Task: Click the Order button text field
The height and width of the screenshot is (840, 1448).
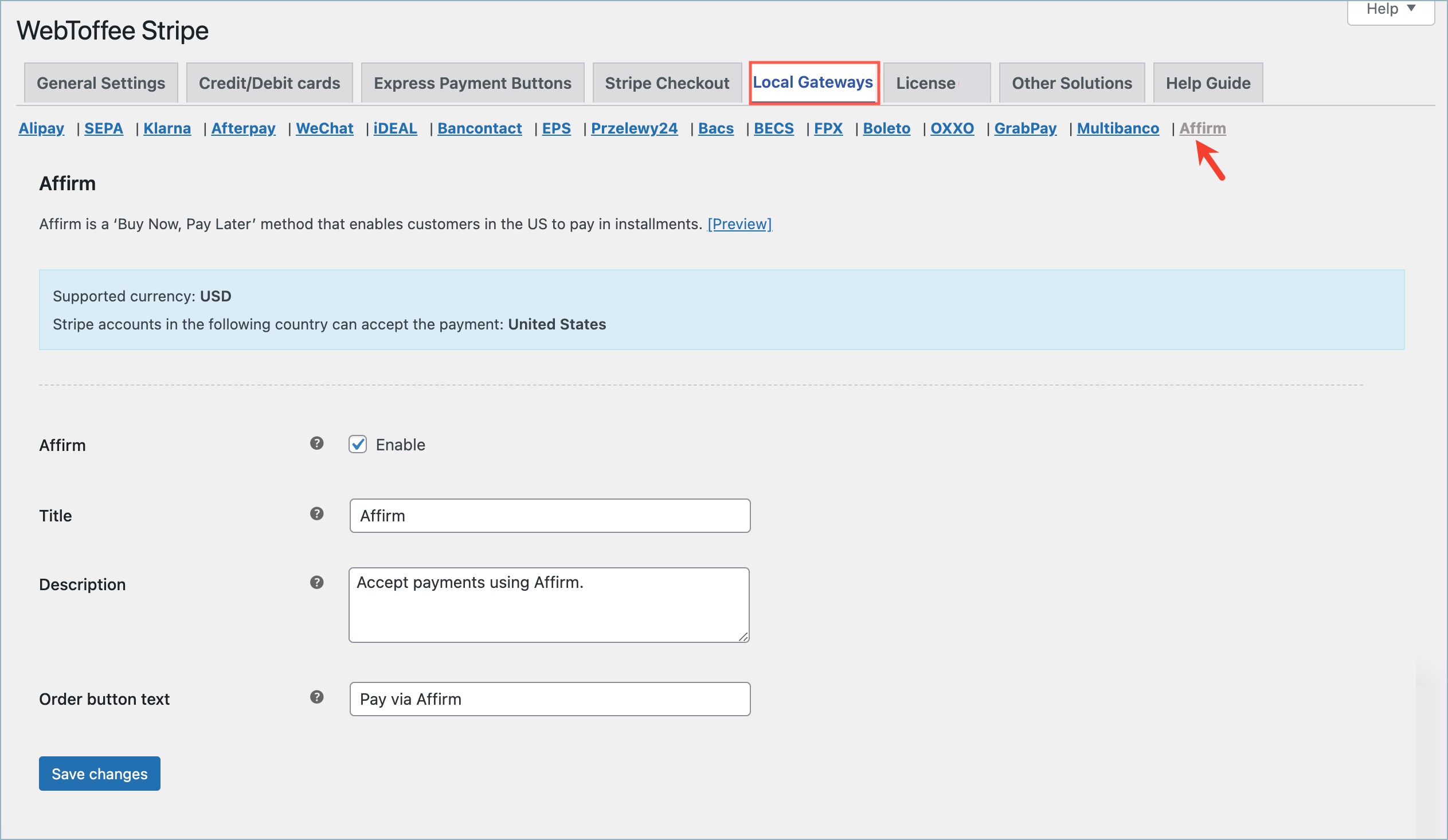Action: coord(549,698)
